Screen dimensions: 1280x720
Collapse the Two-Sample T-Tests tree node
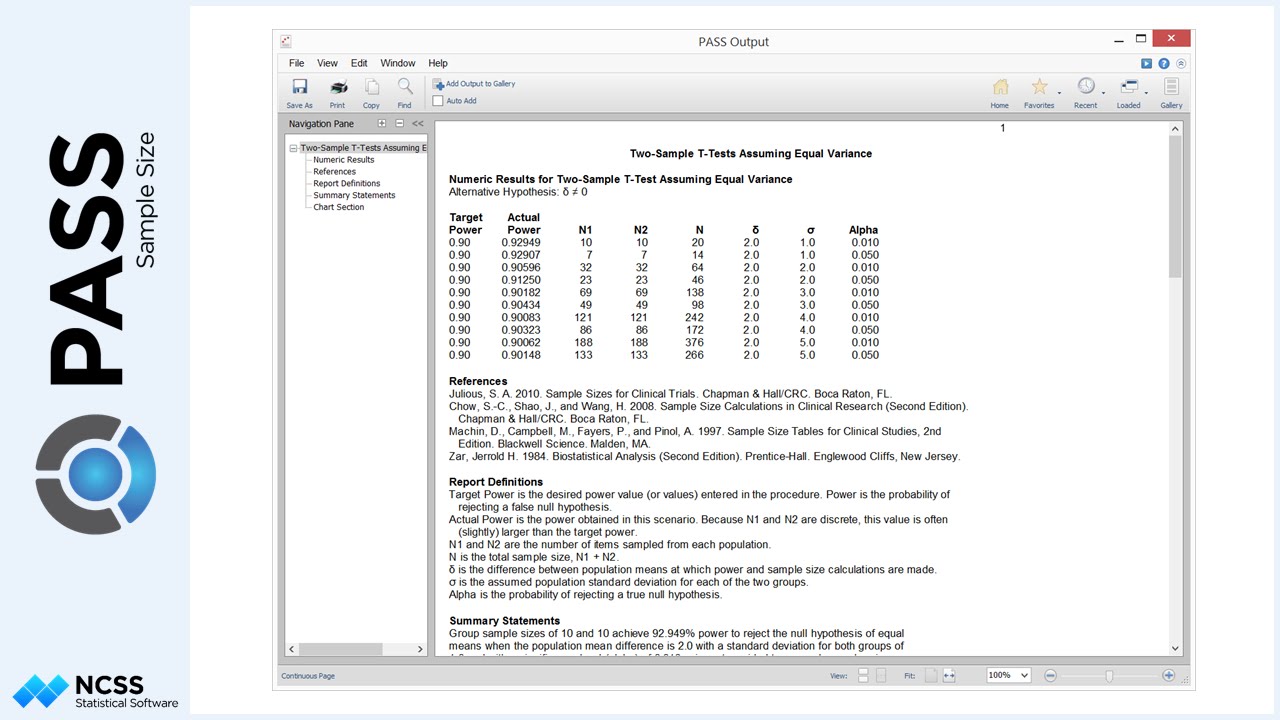coord(293,148)
